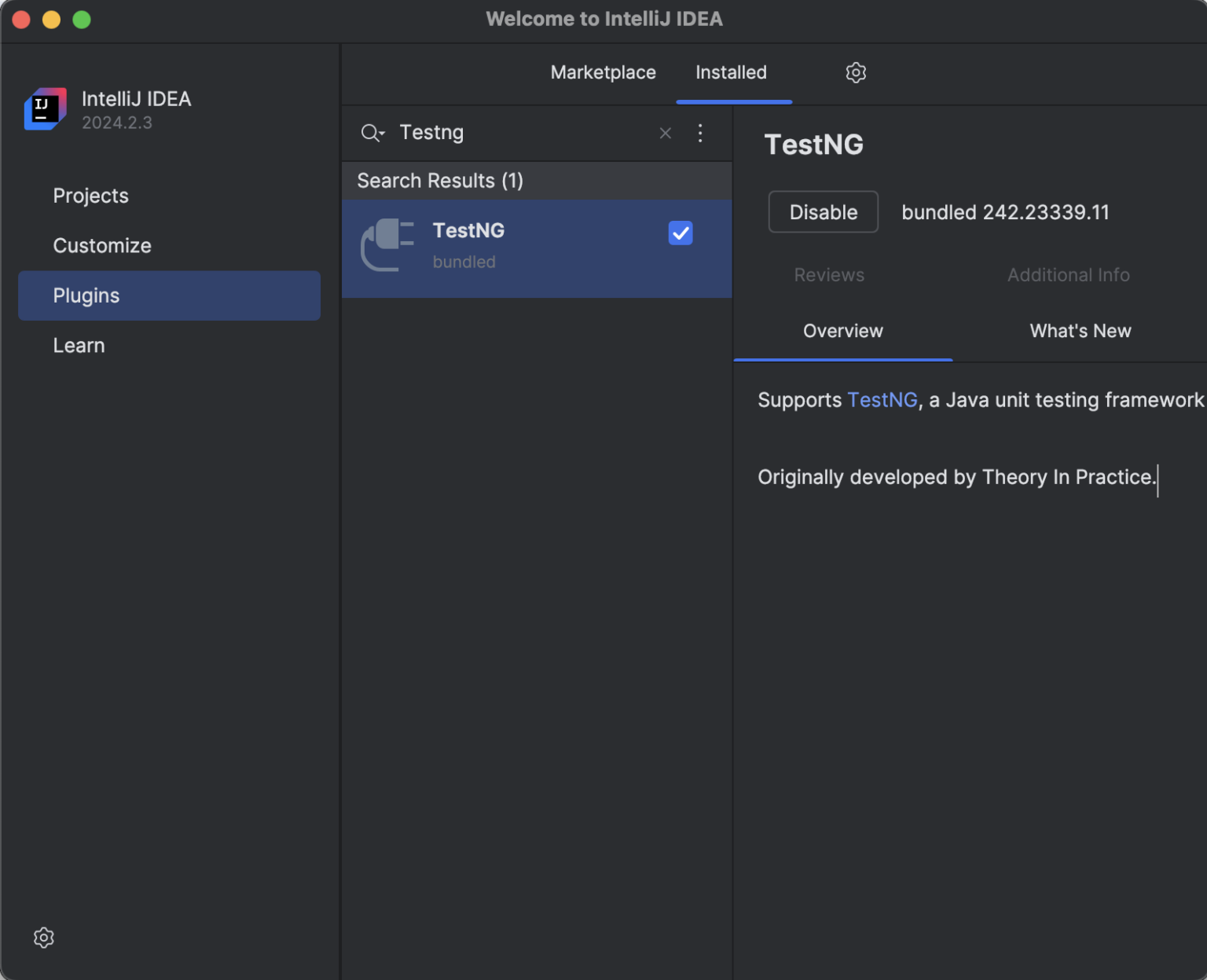
Task: Click the IntelliJ IDEA logo
Action: click(x=45, y=109)
